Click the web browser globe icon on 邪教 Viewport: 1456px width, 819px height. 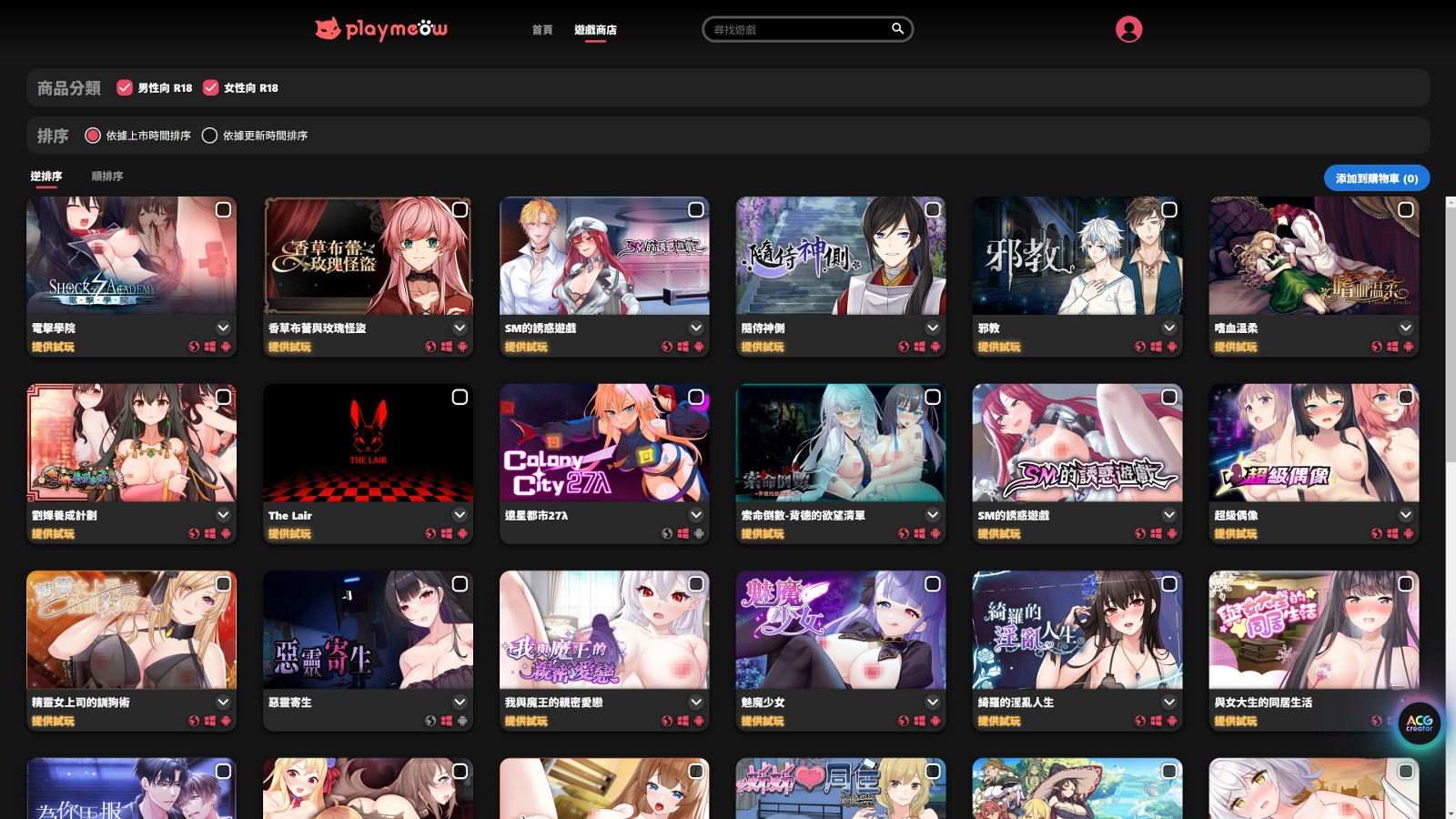point(1140,347)
